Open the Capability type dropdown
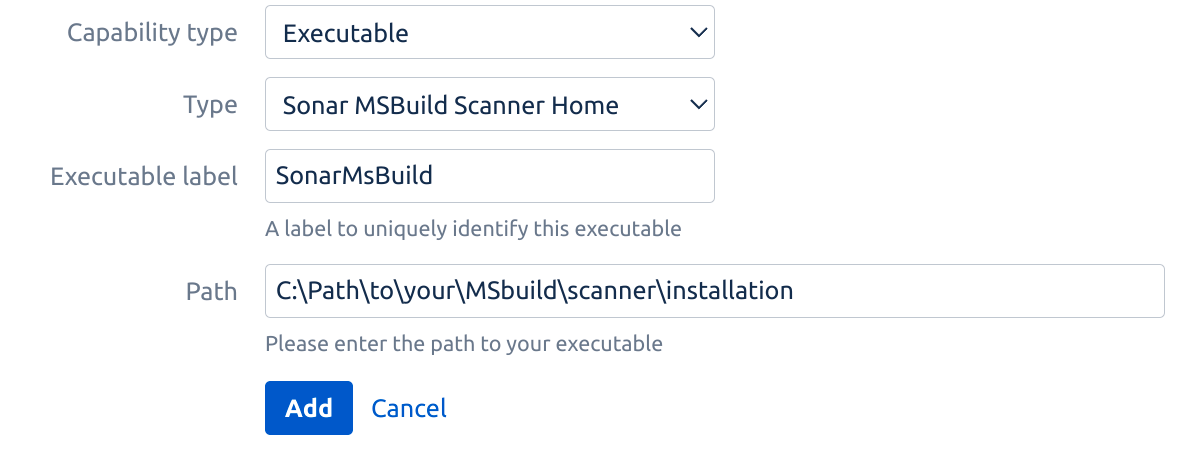 pyautogui.click(x=489, y=33)
